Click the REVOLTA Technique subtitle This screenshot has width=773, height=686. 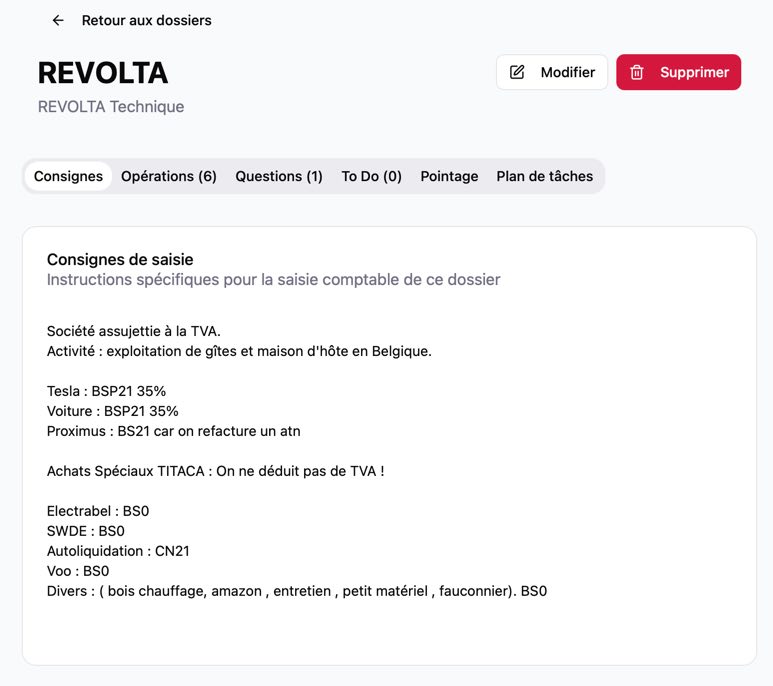[111, 106]
